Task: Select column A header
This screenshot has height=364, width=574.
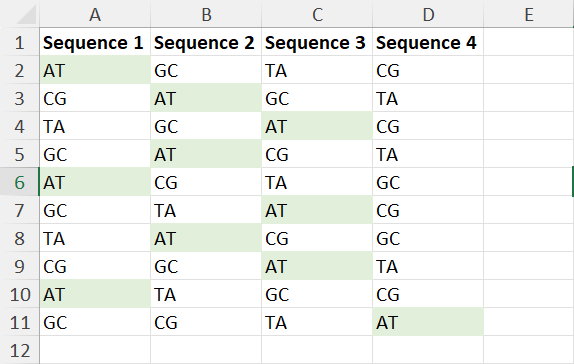Action: click(x=95, y=14)
